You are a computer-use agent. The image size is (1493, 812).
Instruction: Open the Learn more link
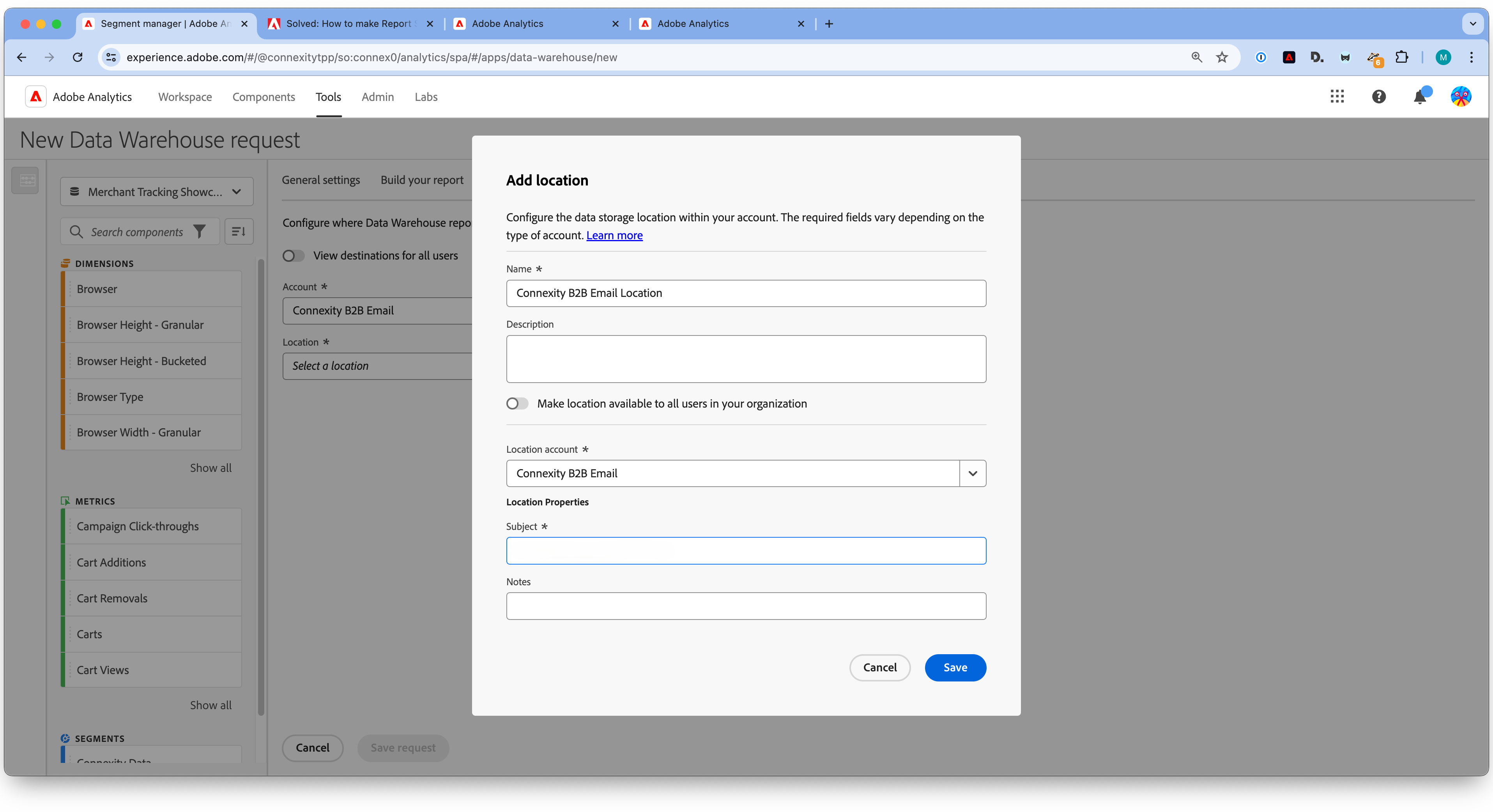pyautogui.click(x=614, y=235)
